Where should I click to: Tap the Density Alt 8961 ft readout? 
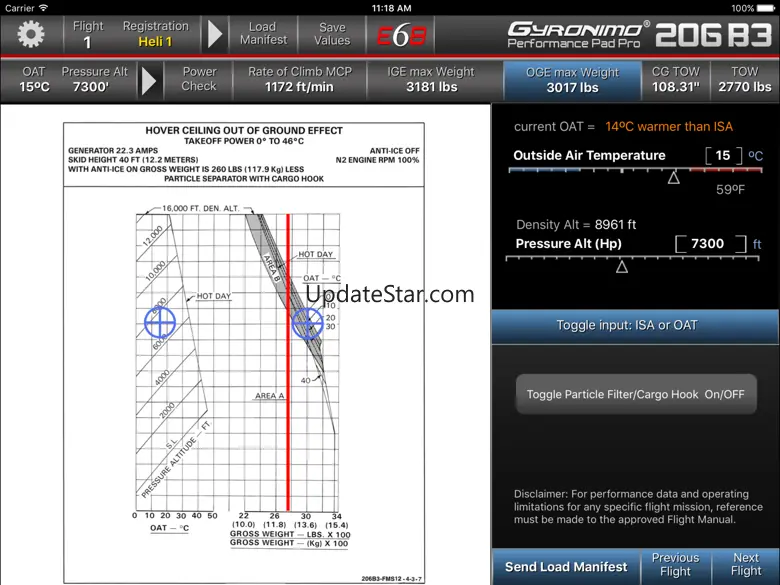click(x=576, y=225)
